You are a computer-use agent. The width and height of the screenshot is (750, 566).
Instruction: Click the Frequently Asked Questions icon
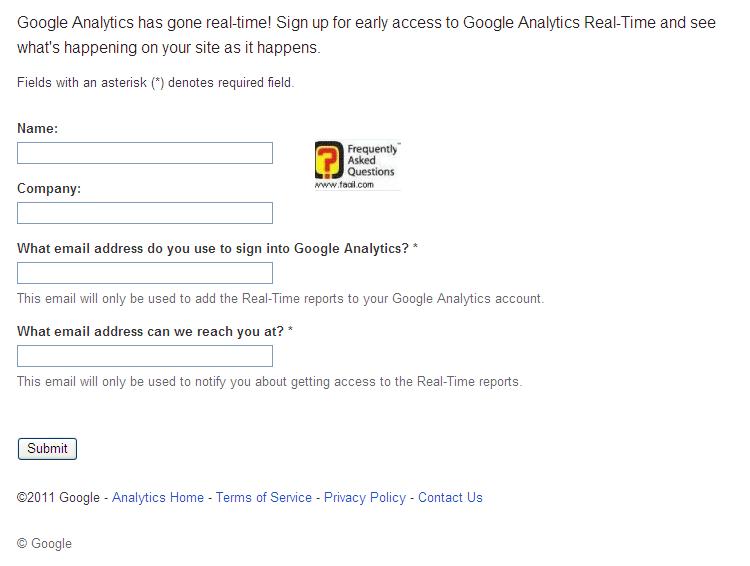357,166
